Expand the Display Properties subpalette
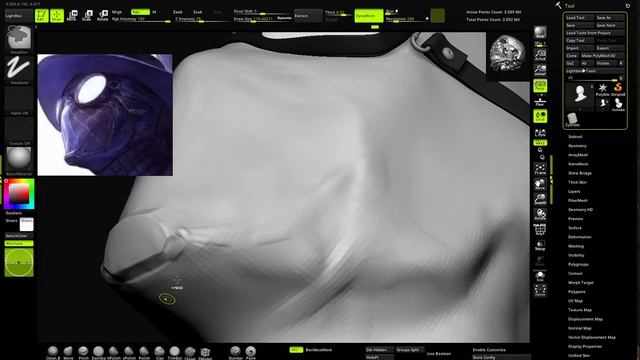640x360 pixels. [x=585, y=347]
